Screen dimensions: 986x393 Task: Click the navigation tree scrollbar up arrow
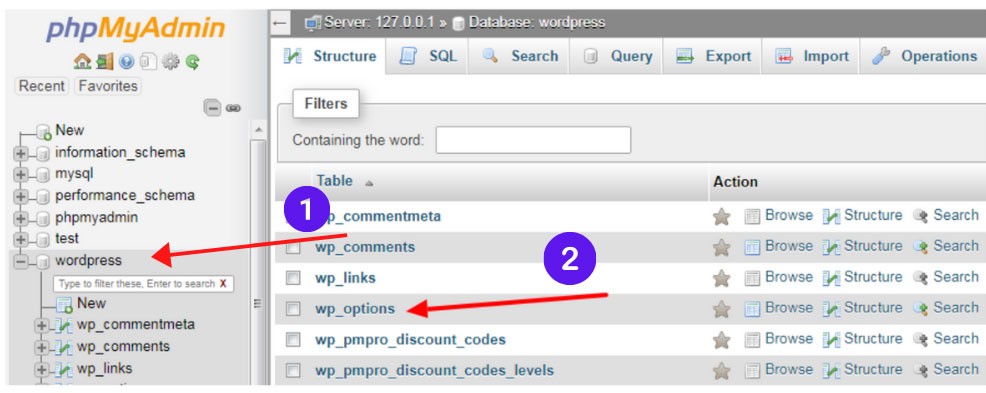point(258,130)
